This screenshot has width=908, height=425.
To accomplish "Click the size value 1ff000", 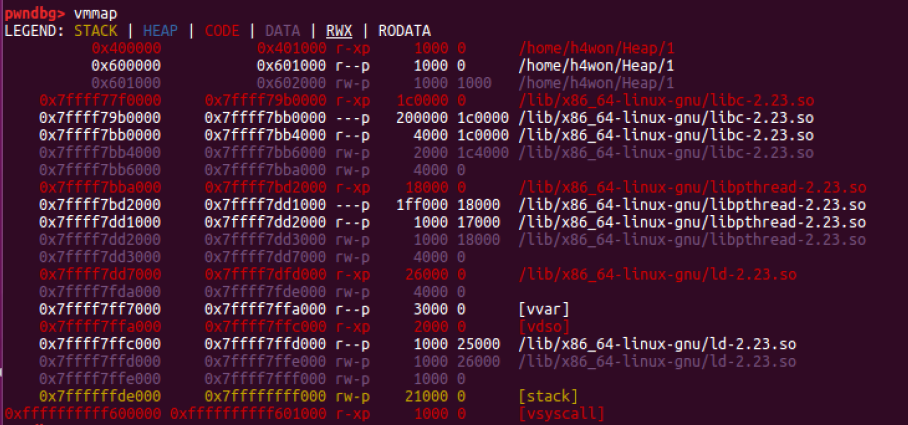I will point(422,204).
